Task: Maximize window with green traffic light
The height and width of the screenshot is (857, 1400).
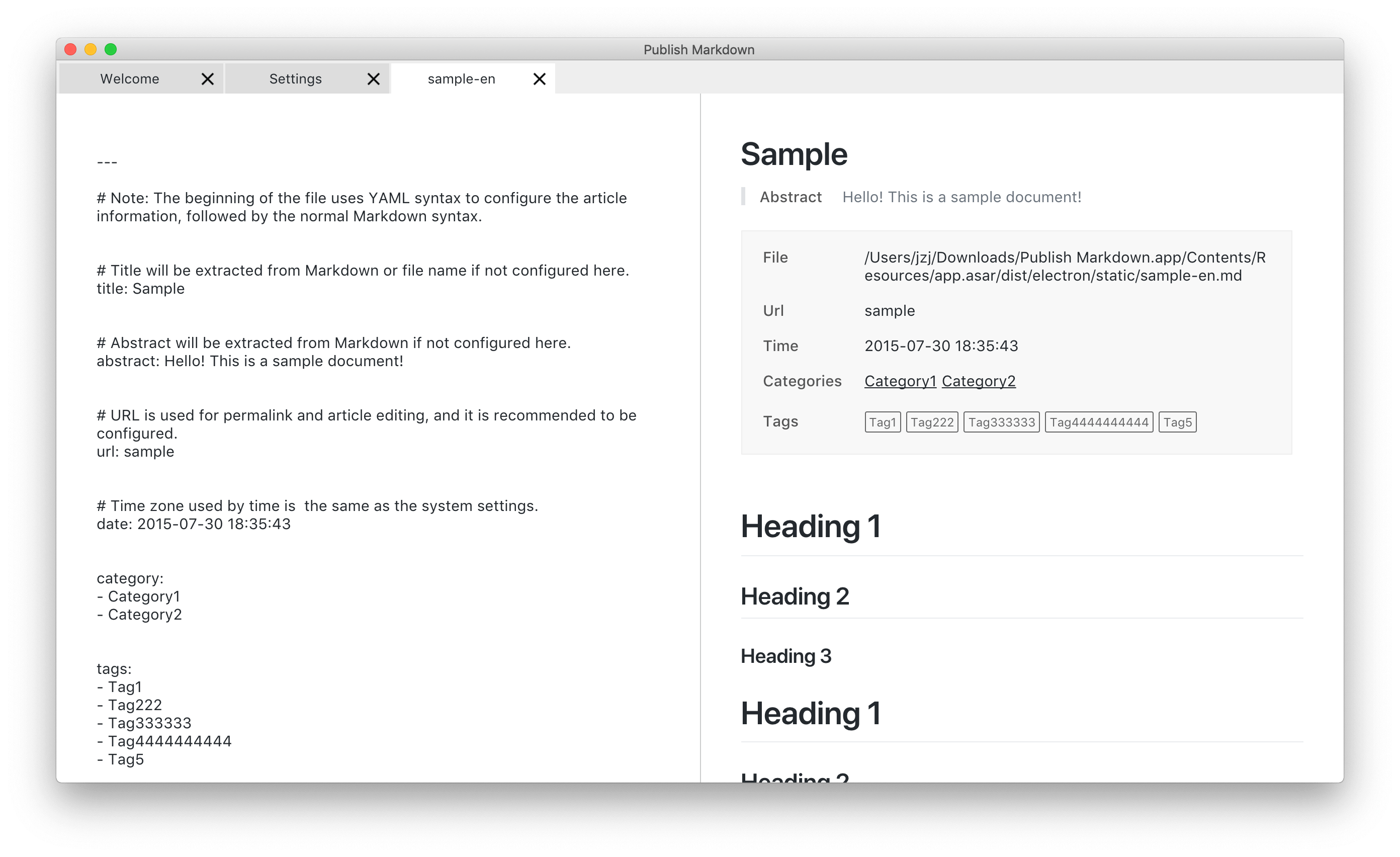Action: 111,49
